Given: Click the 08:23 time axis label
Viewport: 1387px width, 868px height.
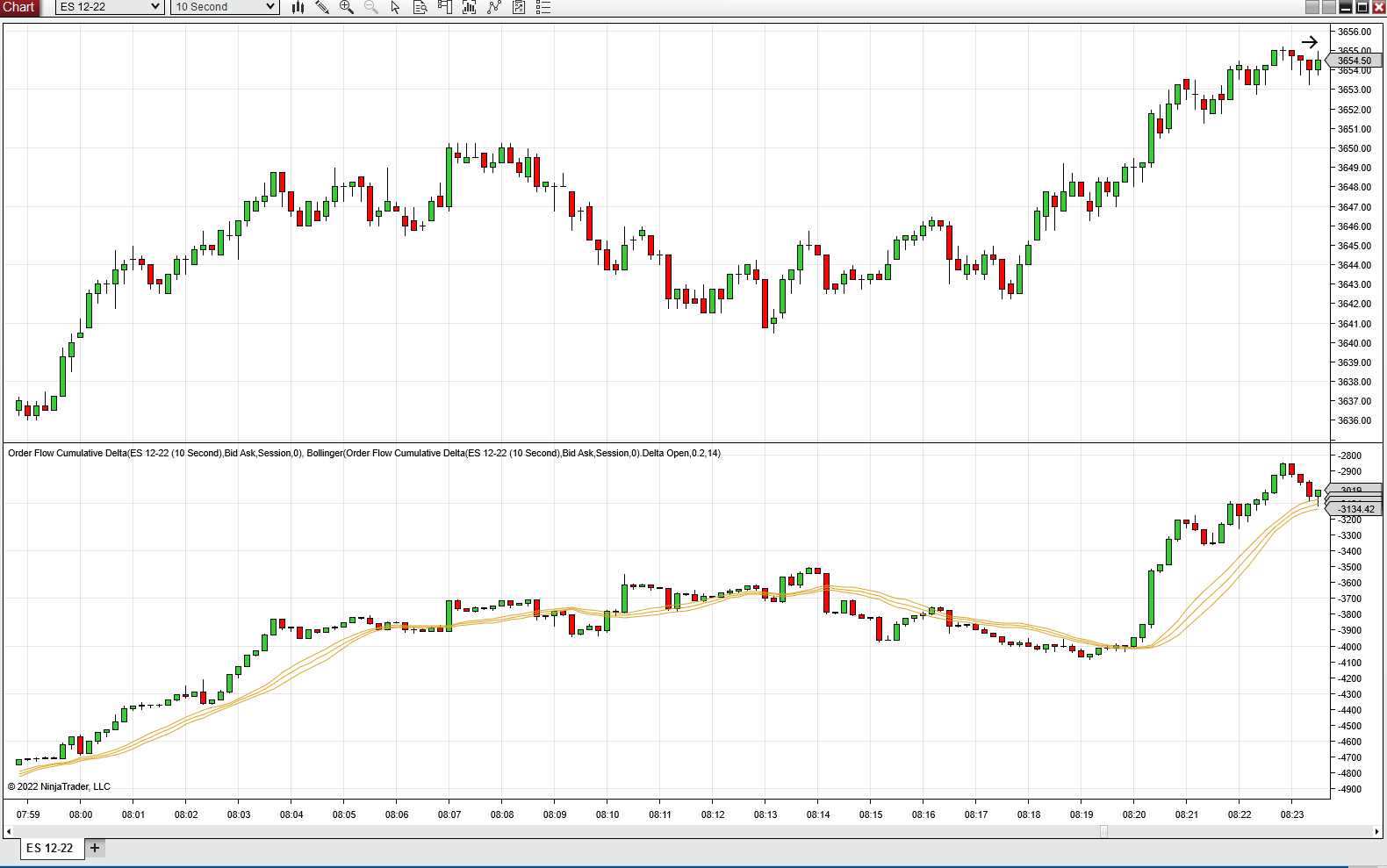Looking at the screenshot, I should (x=1292, y=814).
